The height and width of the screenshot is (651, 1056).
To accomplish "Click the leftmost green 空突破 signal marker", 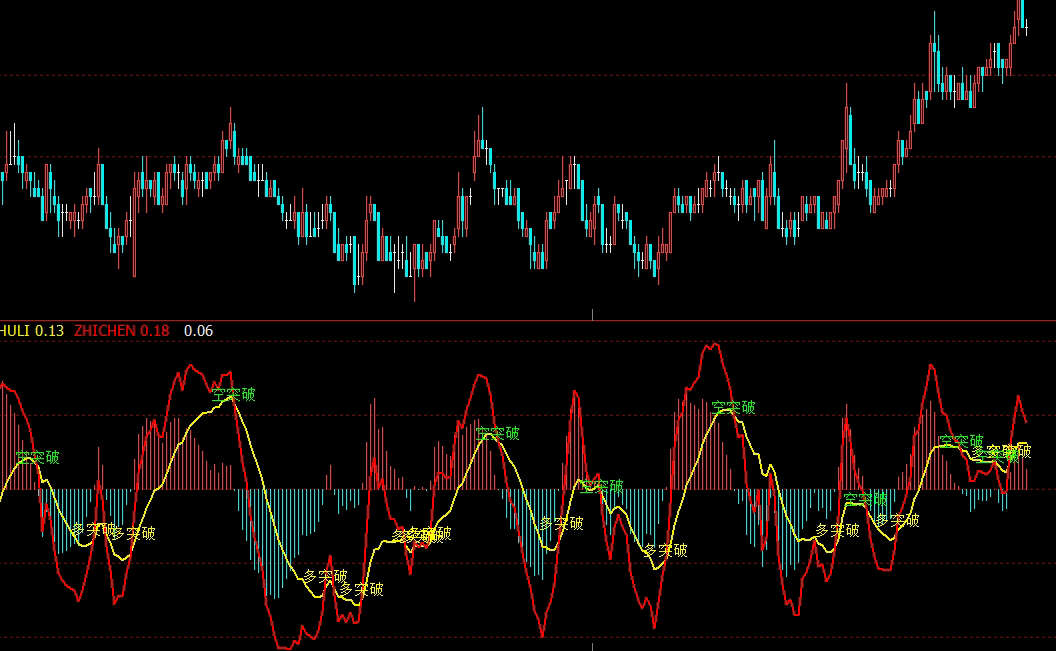I will point(37,458).
